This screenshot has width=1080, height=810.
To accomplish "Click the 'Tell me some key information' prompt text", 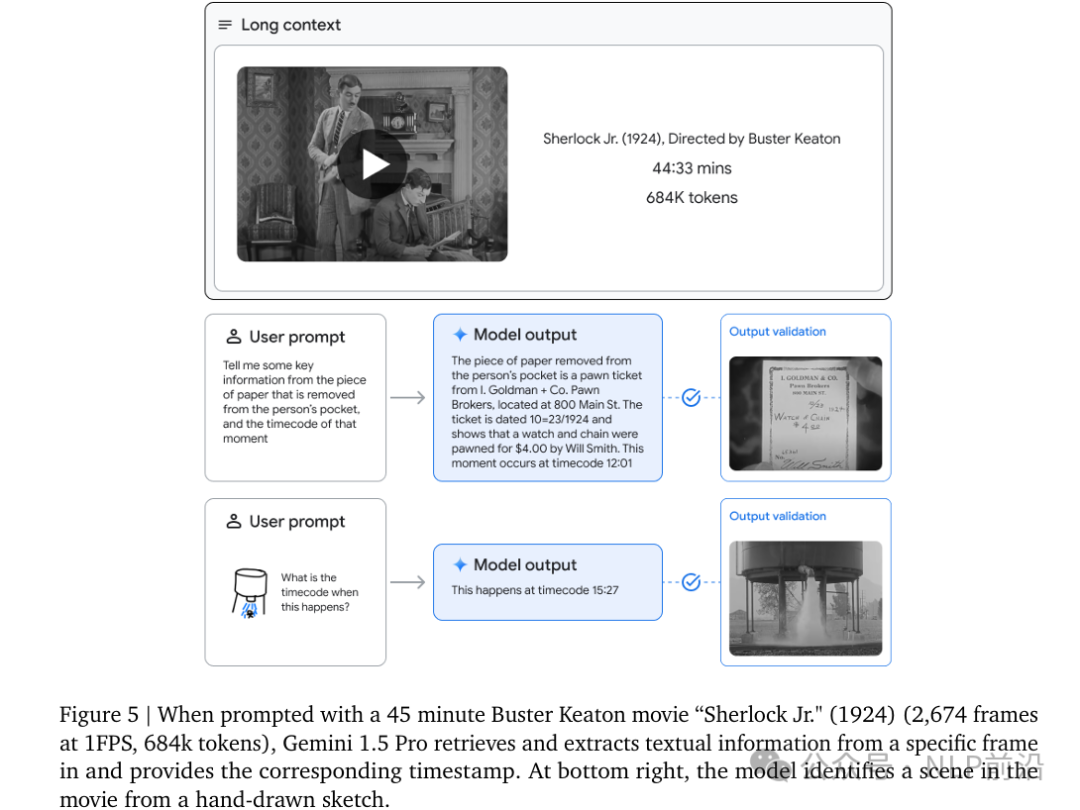I will coord(294,402).
